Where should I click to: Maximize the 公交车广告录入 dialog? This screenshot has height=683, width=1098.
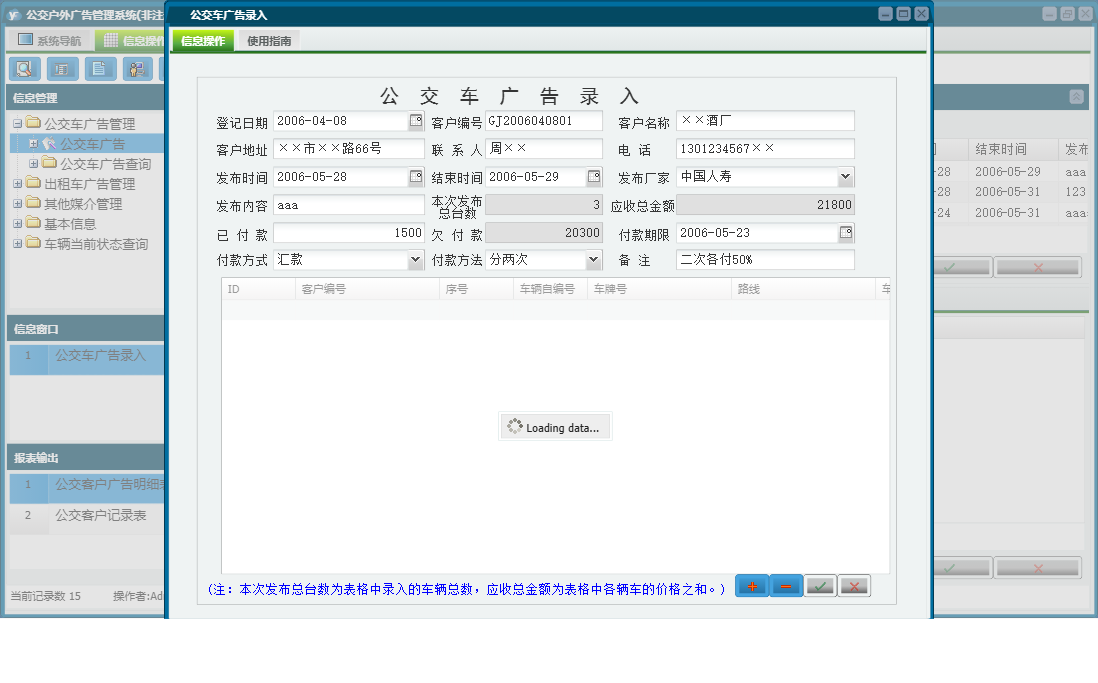coord(903,13)
